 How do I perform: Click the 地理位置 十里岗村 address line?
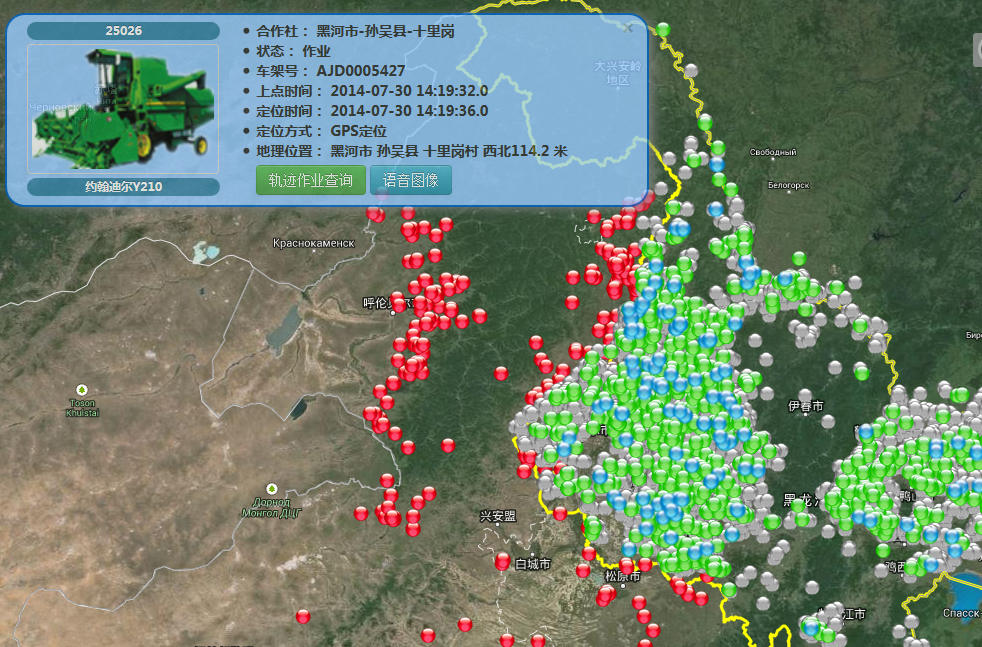point(411,151)
